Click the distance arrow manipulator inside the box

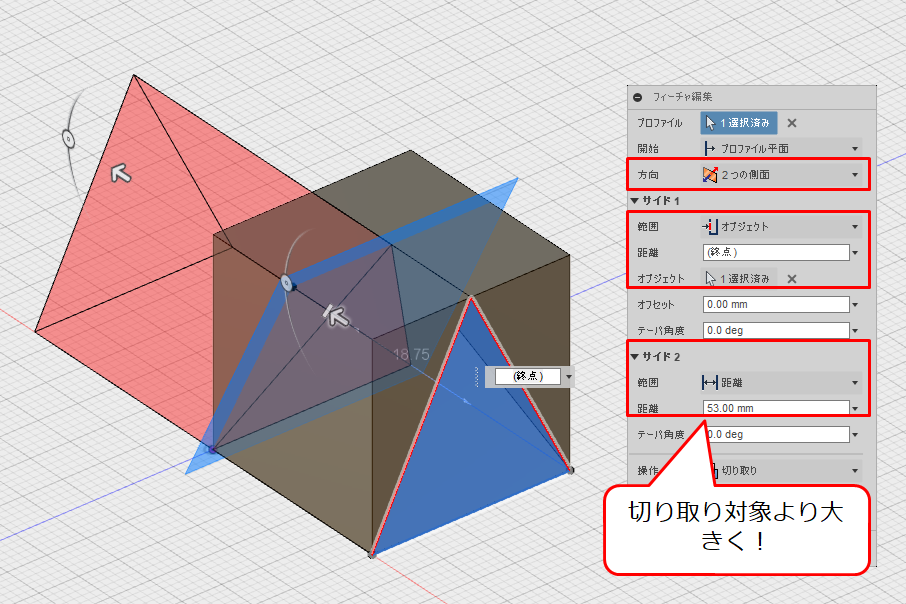(336, 316)
